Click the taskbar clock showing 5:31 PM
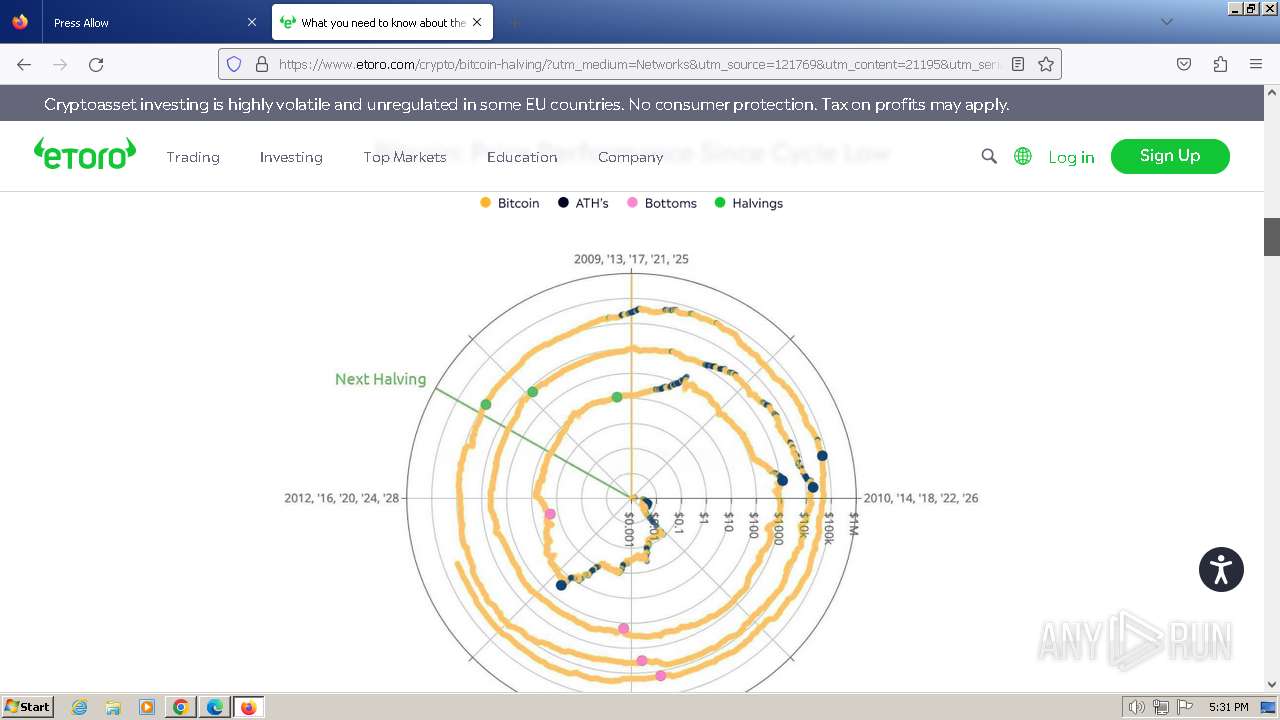This screenshot has height=720, width=1280. pyautogui.click(x=1229, y=707)
